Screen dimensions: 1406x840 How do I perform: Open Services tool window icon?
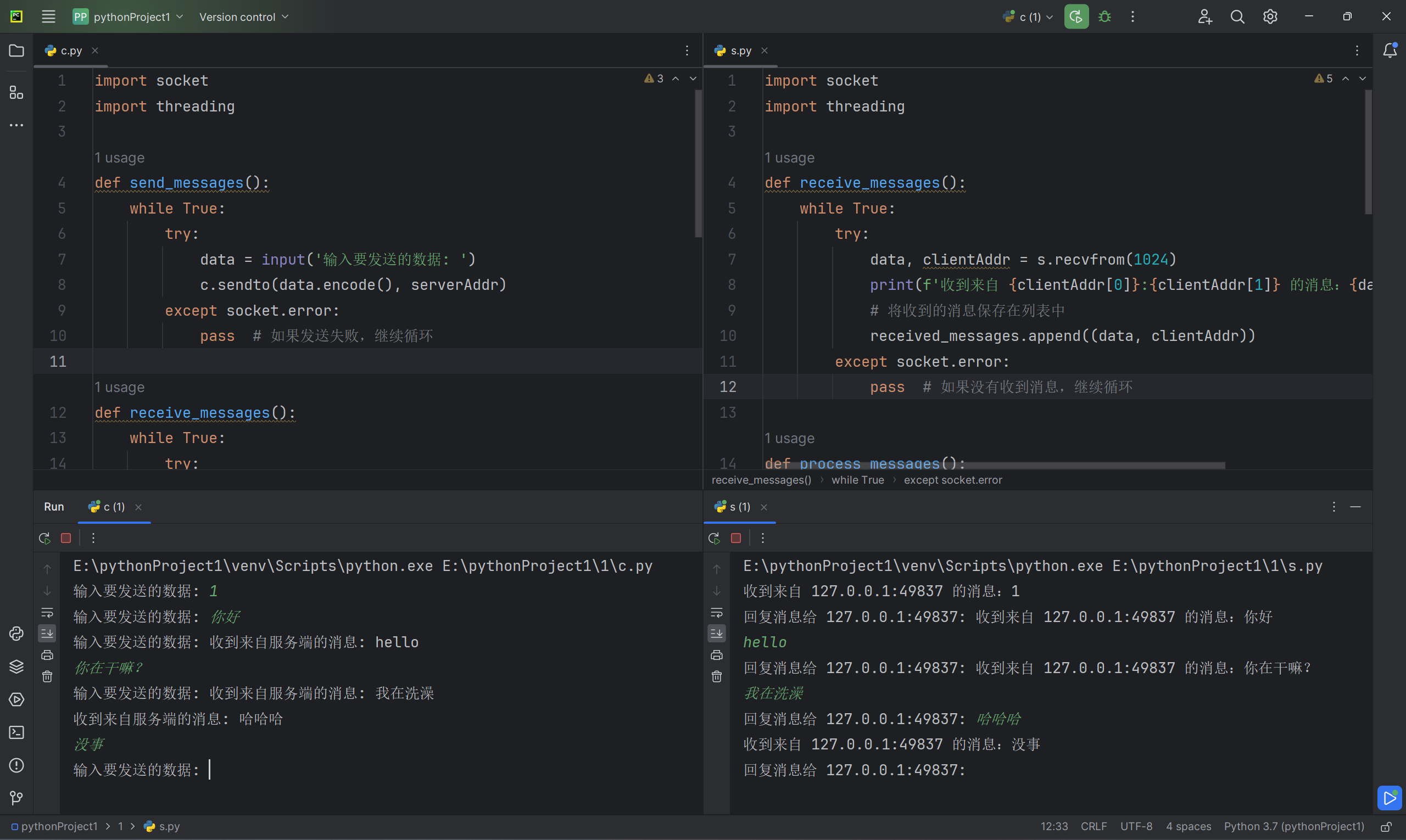(x=16, y=699)
